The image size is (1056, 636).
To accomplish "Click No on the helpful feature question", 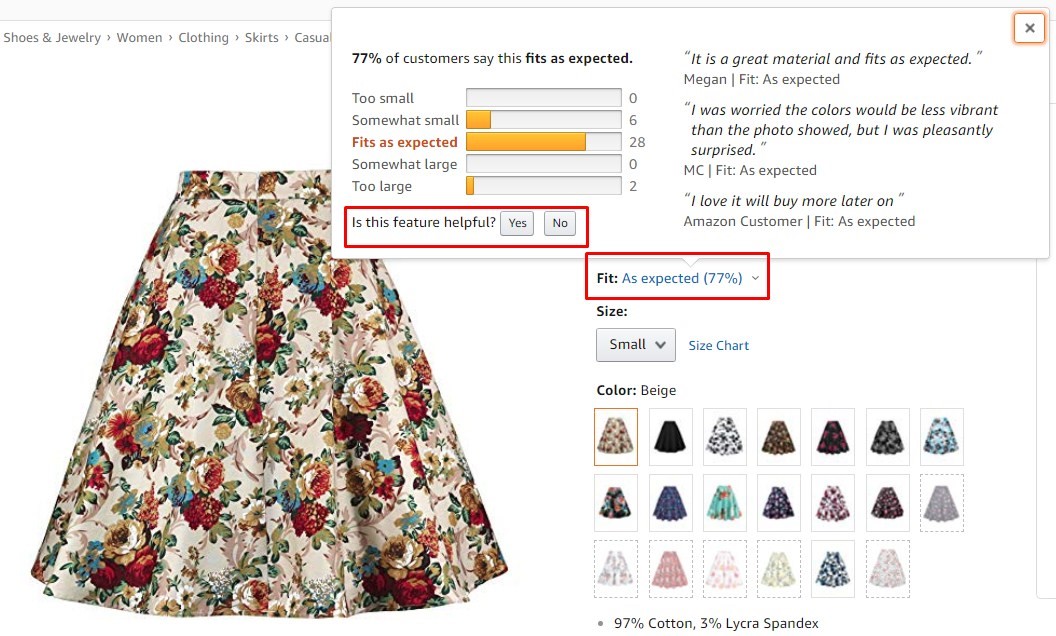I will 559,223.
